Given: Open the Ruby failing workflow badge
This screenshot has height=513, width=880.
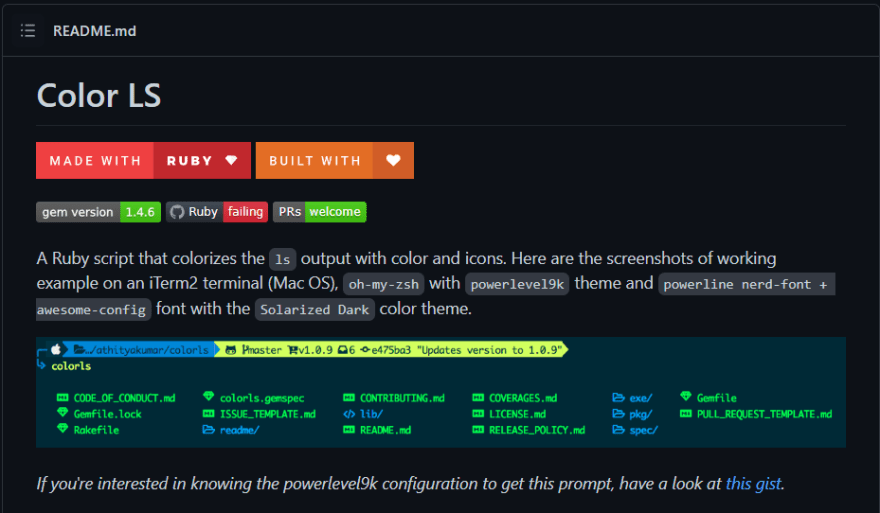Looking at the screenshot, I should pyautogui.click(x=217, y=212).
